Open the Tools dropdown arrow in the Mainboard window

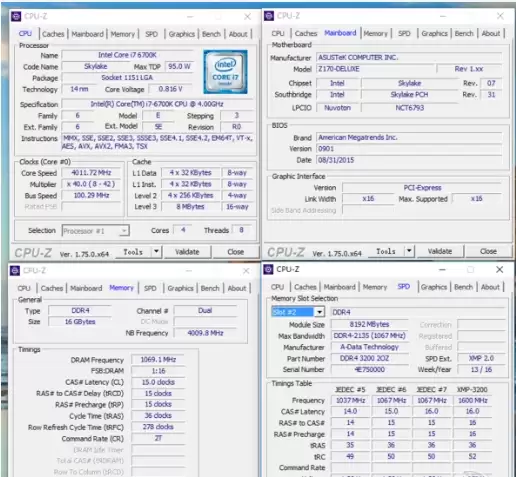tap(409, 251)
